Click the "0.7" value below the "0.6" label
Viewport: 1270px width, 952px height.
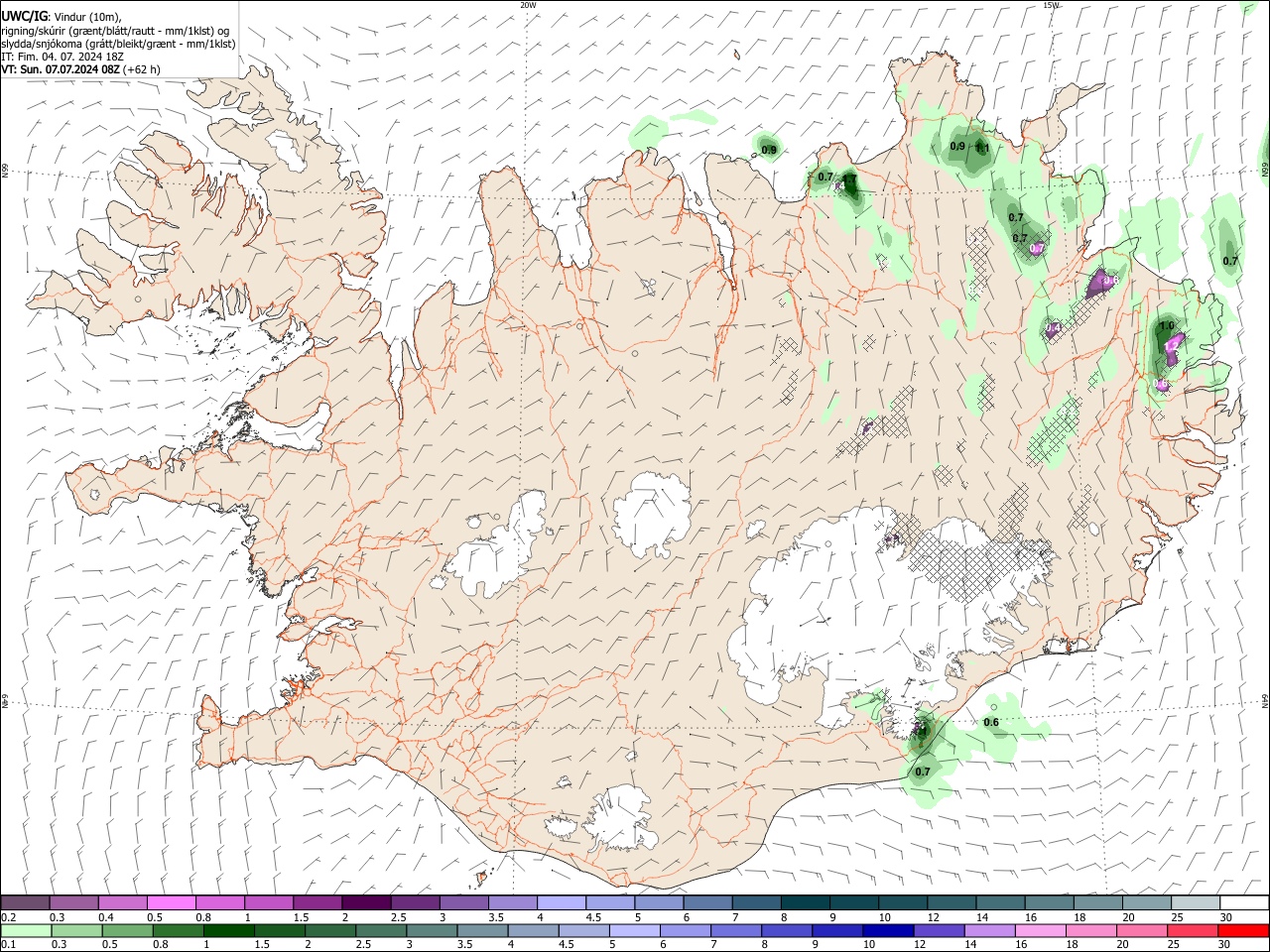coord(923,772)
